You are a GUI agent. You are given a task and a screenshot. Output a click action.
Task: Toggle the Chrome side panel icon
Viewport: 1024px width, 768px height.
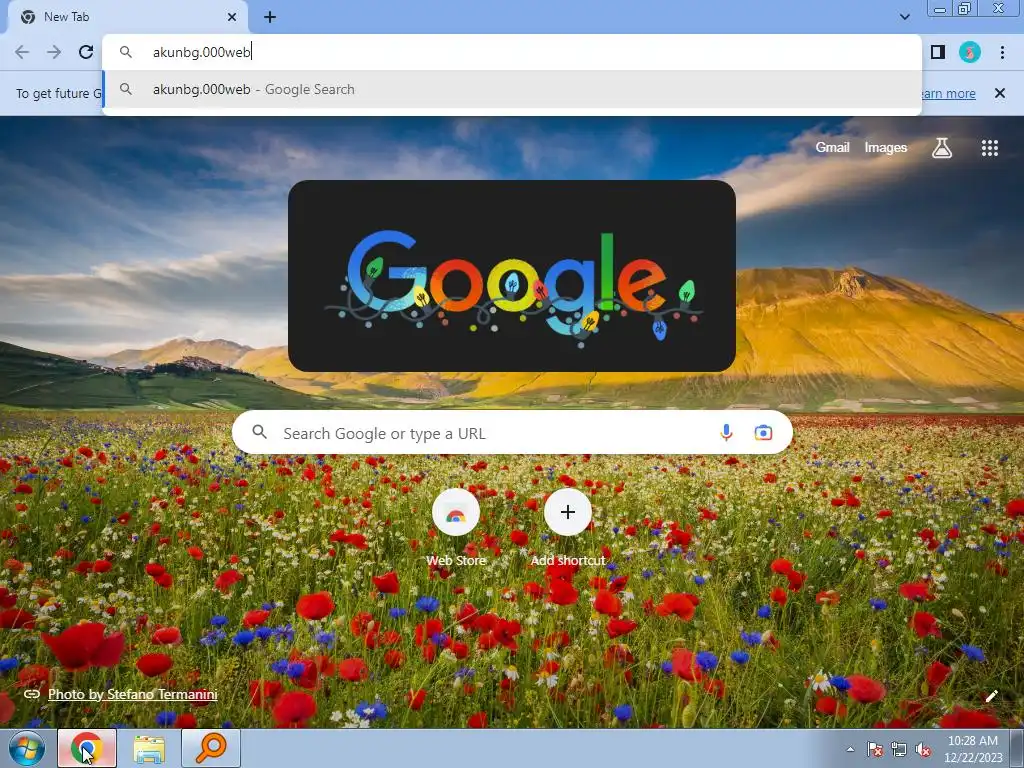938,52
